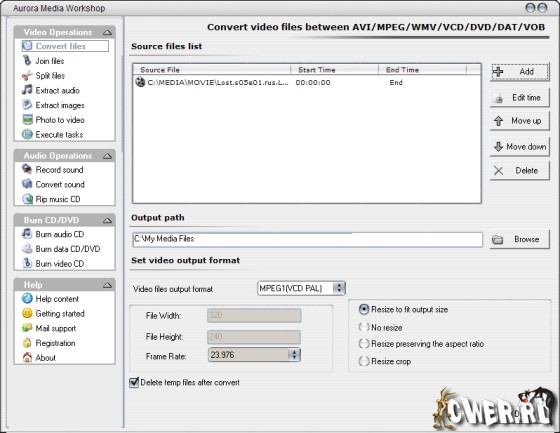Click the Registration lock icon
Image resolution: width=560 pixels, height=433 pixels.
click(x=27, y=343)
